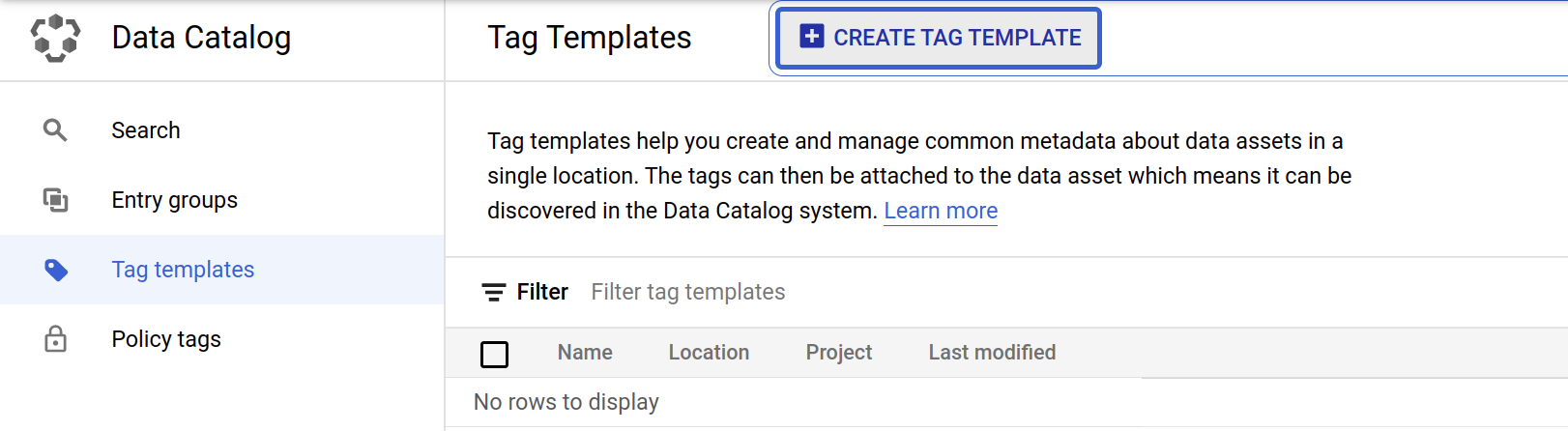
Task: Click the Policy tags lock icon
Action: [55, 339]
